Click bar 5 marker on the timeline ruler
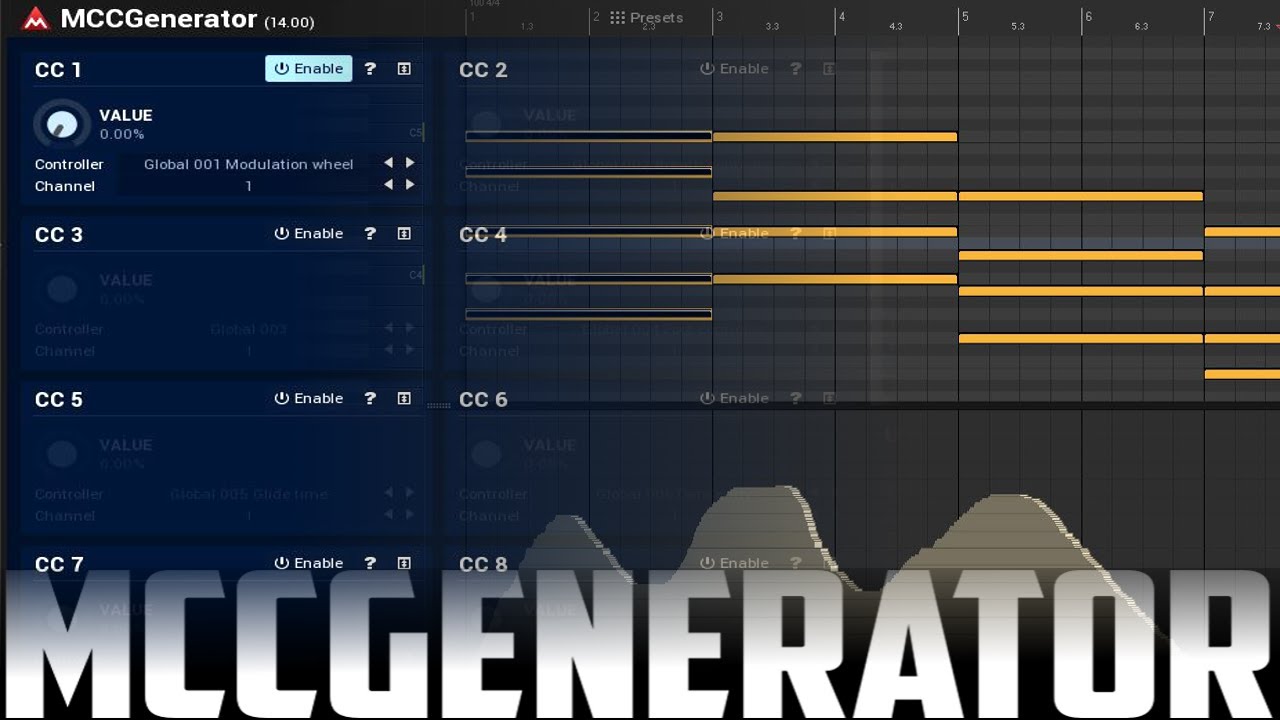The height and width of the screenshot is (720, 1280). [x=964, y=16]
